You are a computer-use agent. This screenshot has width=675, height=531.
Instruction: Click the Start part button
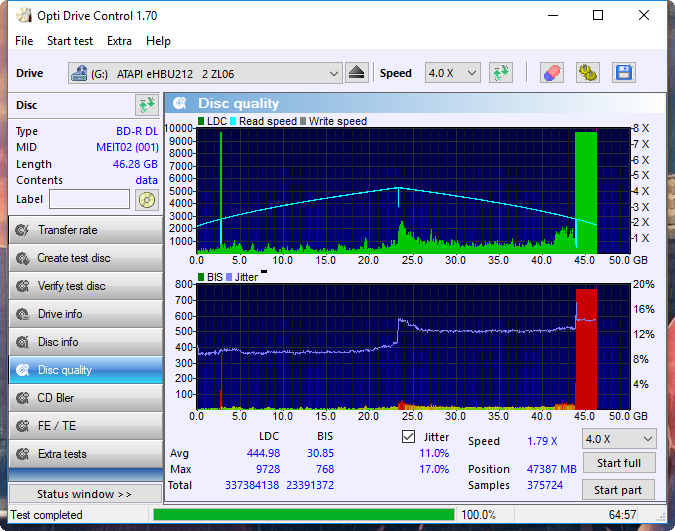[x=618, y=490]
